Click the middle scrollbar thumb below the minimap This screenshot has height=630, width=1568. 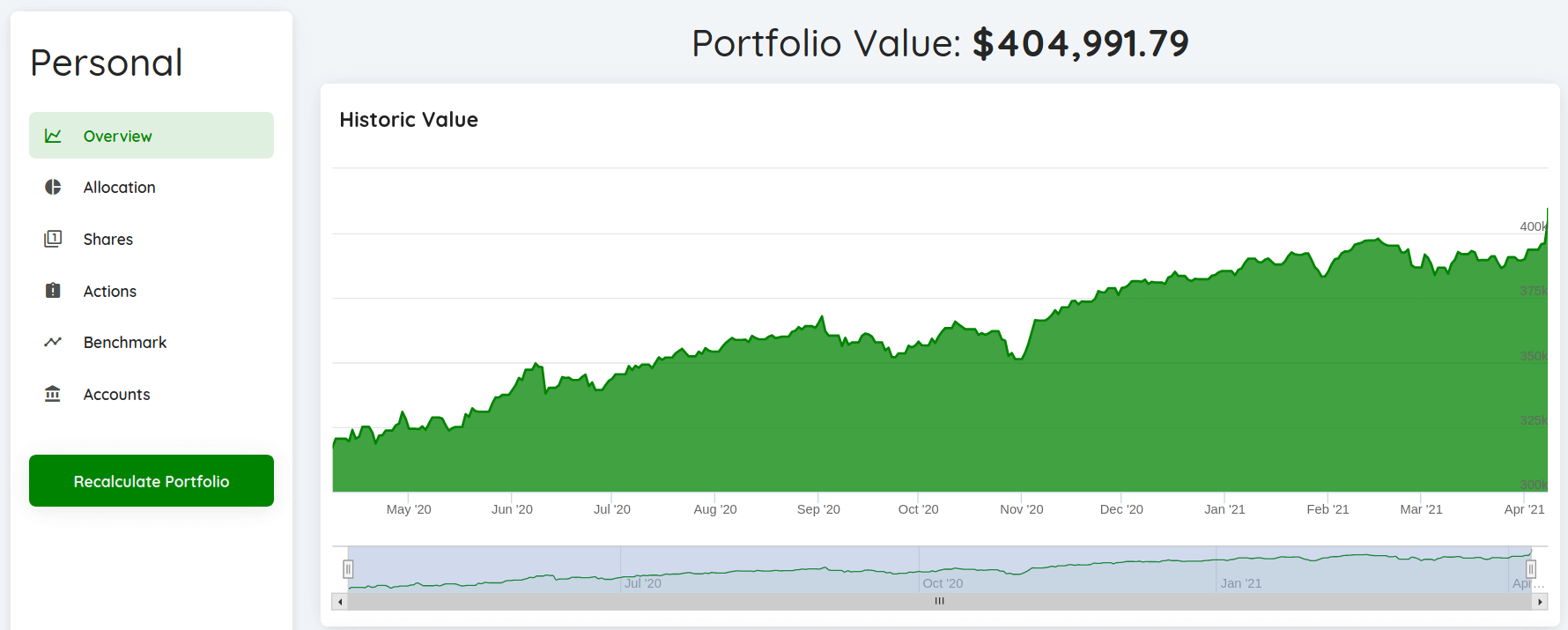pos(938,601)
